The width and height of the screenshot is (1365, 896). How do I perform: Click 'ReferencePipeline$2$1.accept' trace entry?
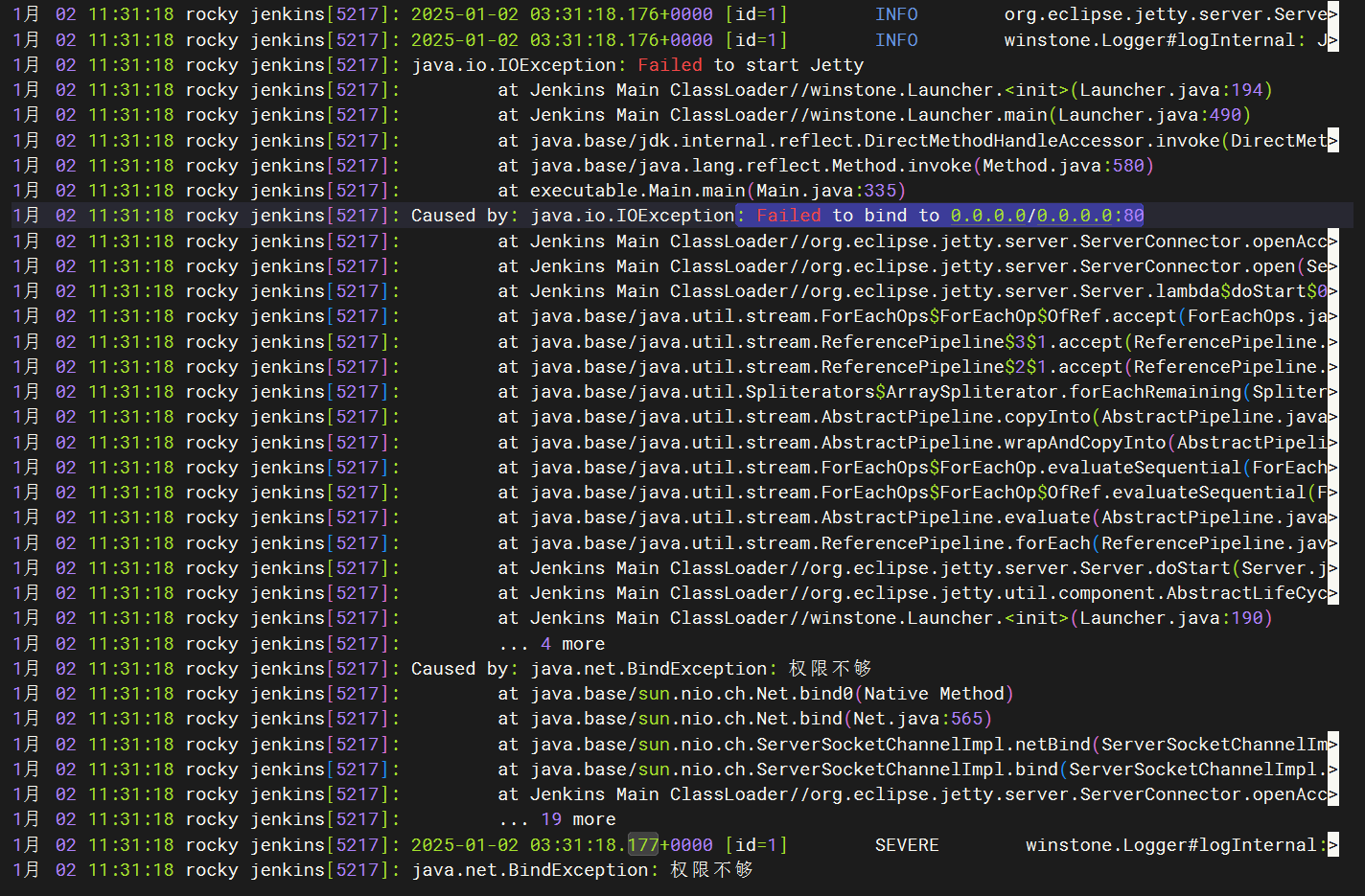[972, 367]
